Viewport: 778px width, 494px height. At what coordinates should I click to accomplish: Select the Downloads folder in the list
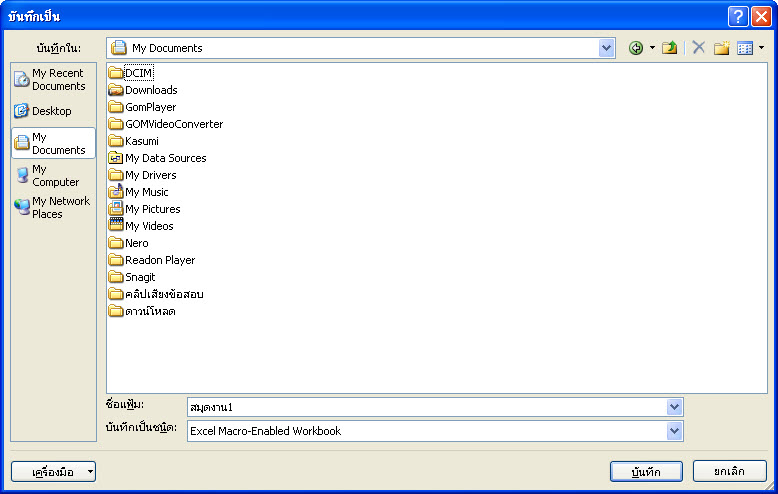pos(150,90)
